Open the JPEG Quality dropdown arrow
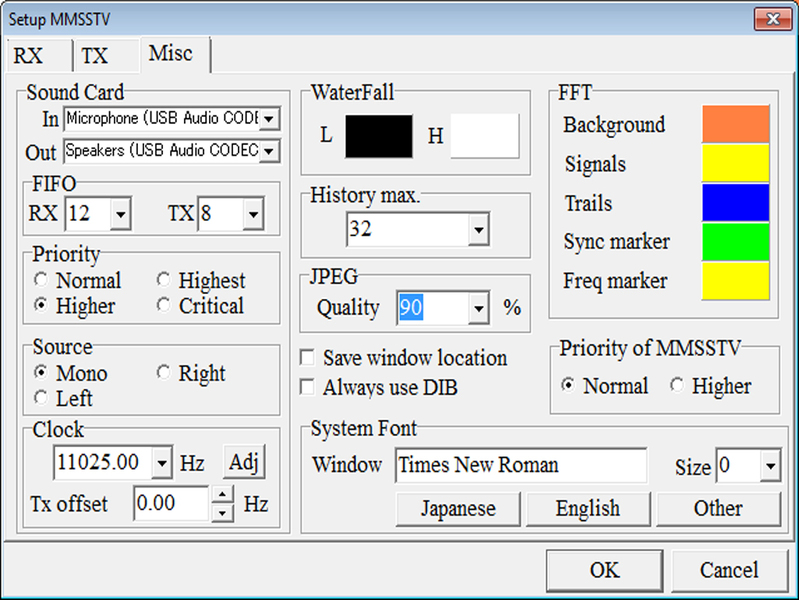 [x=478, y=308]
